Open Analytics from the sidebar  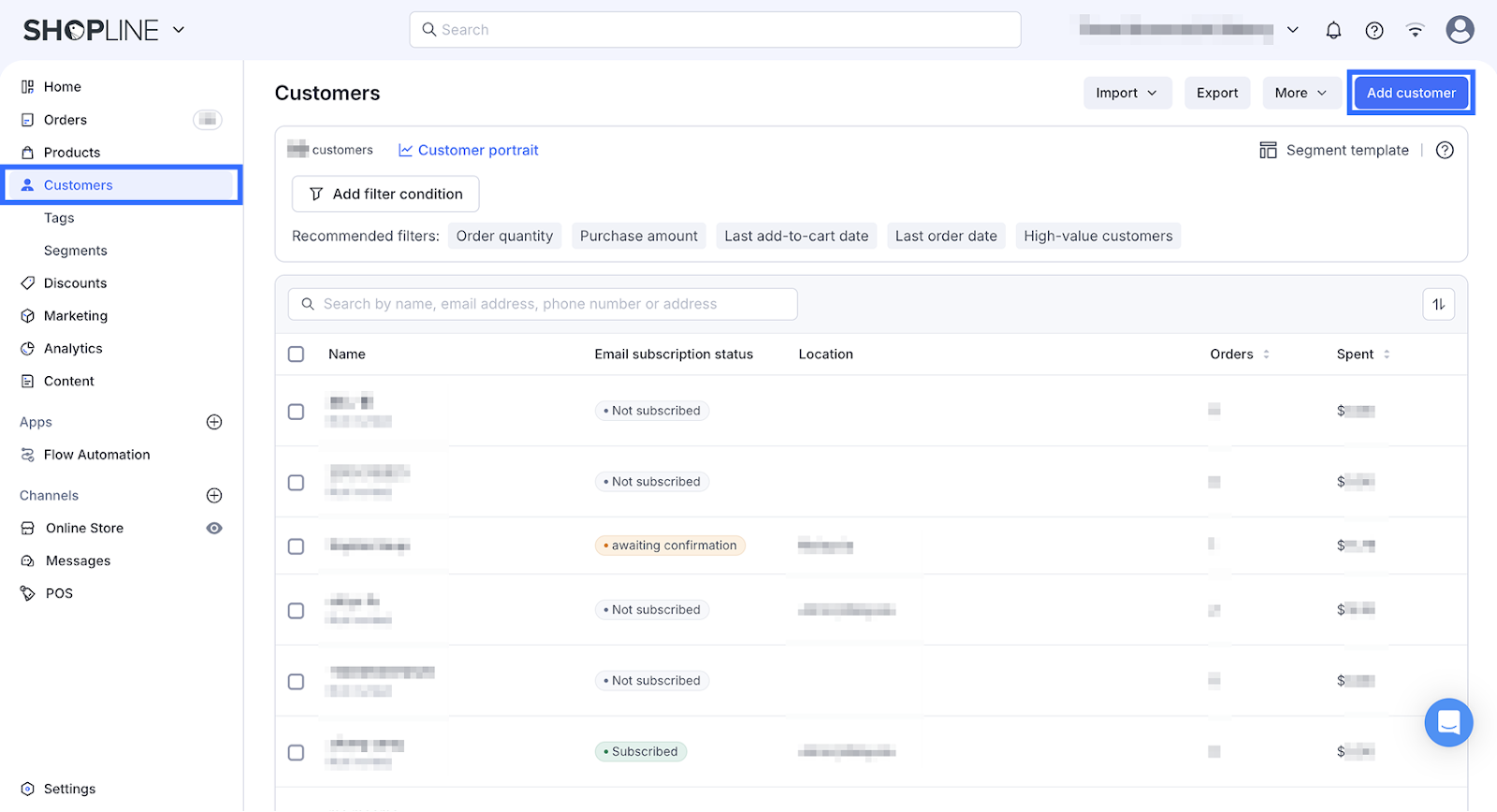[x=73, y=348]
